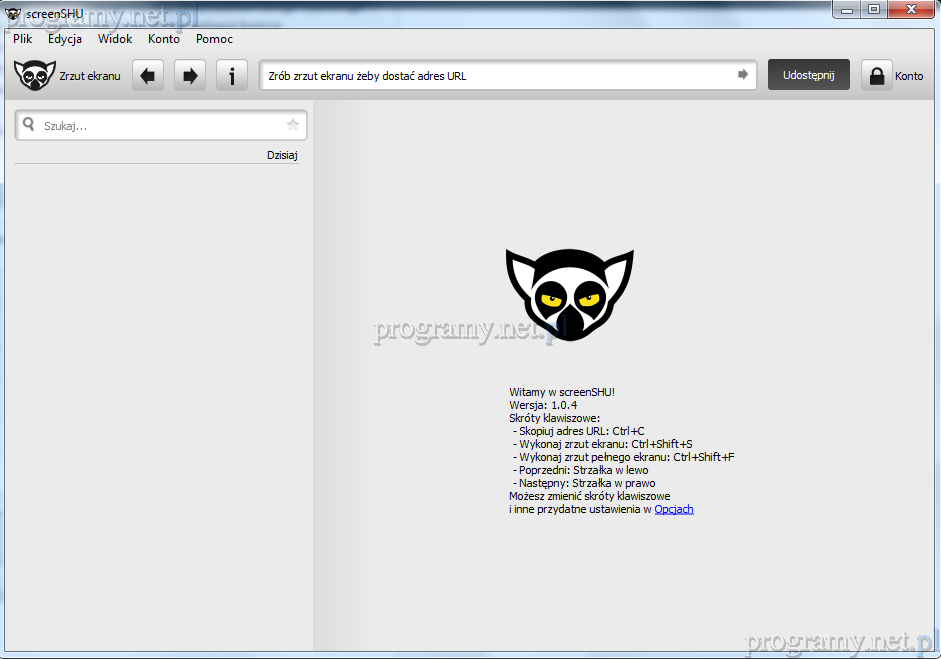Follow the Opcjach link

[x=673, y=509]
